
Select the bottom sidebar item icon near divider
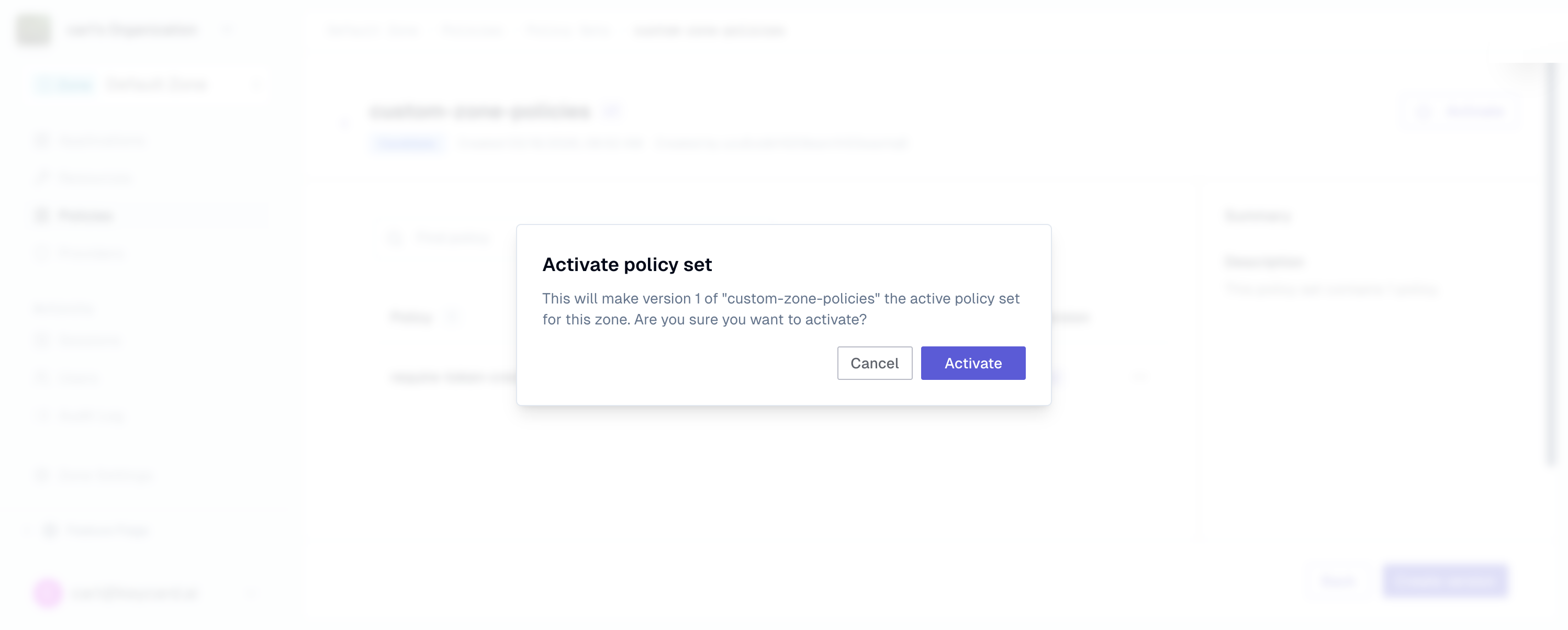50,530
